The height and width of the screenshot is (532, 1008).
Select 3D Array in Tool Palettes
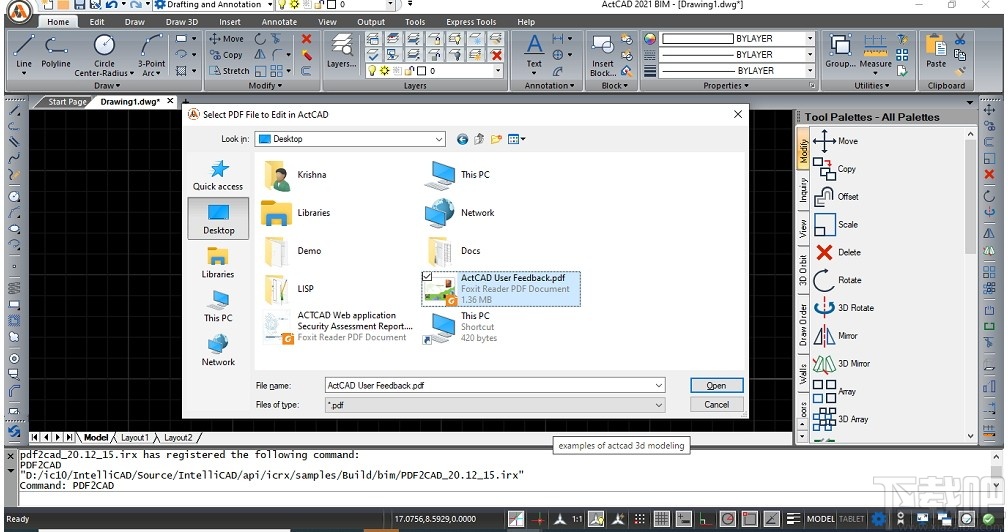point(841,419)
